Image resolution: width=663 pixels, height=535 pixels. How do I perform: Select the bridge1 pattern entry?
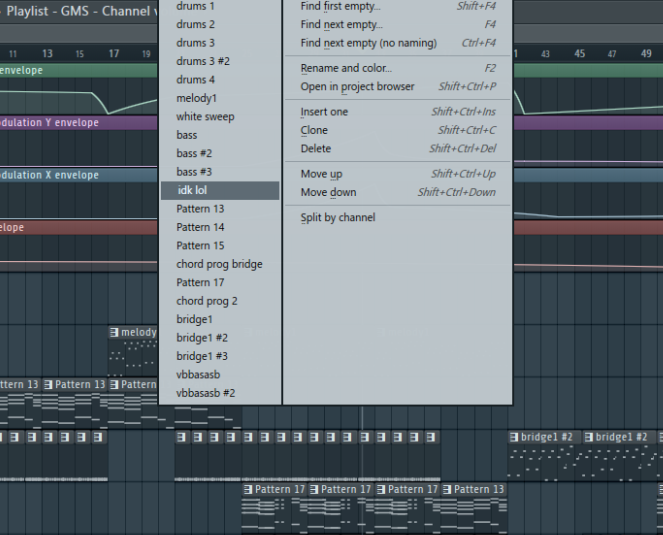point(220,319)
